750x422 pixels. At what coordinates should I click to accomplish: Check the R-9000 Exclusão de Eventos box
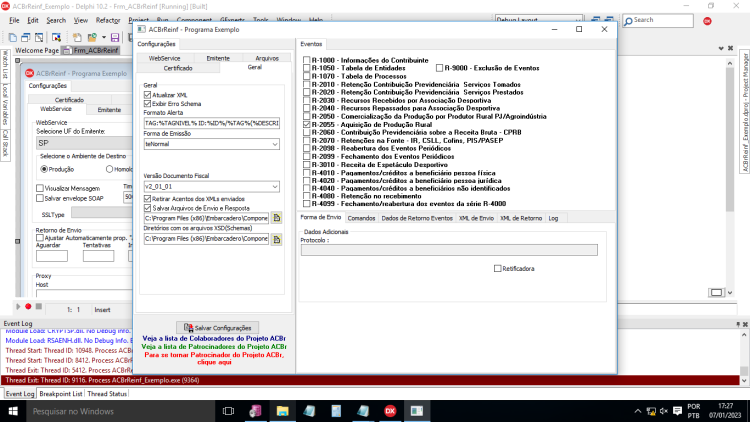[x=439, y=68]
